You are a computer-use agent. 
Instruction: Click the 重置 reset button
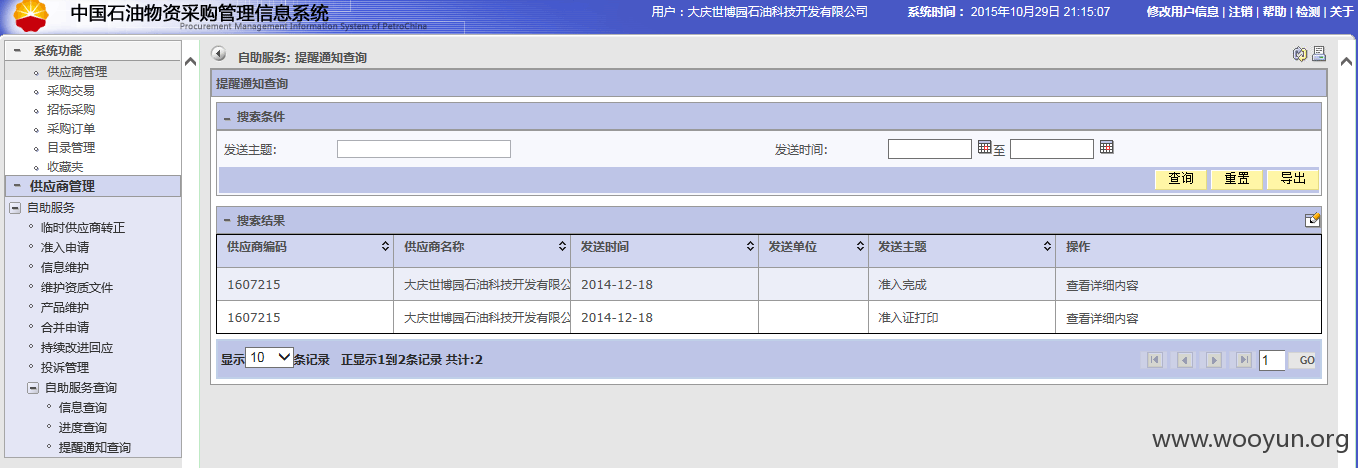(x=1237, y=179)
